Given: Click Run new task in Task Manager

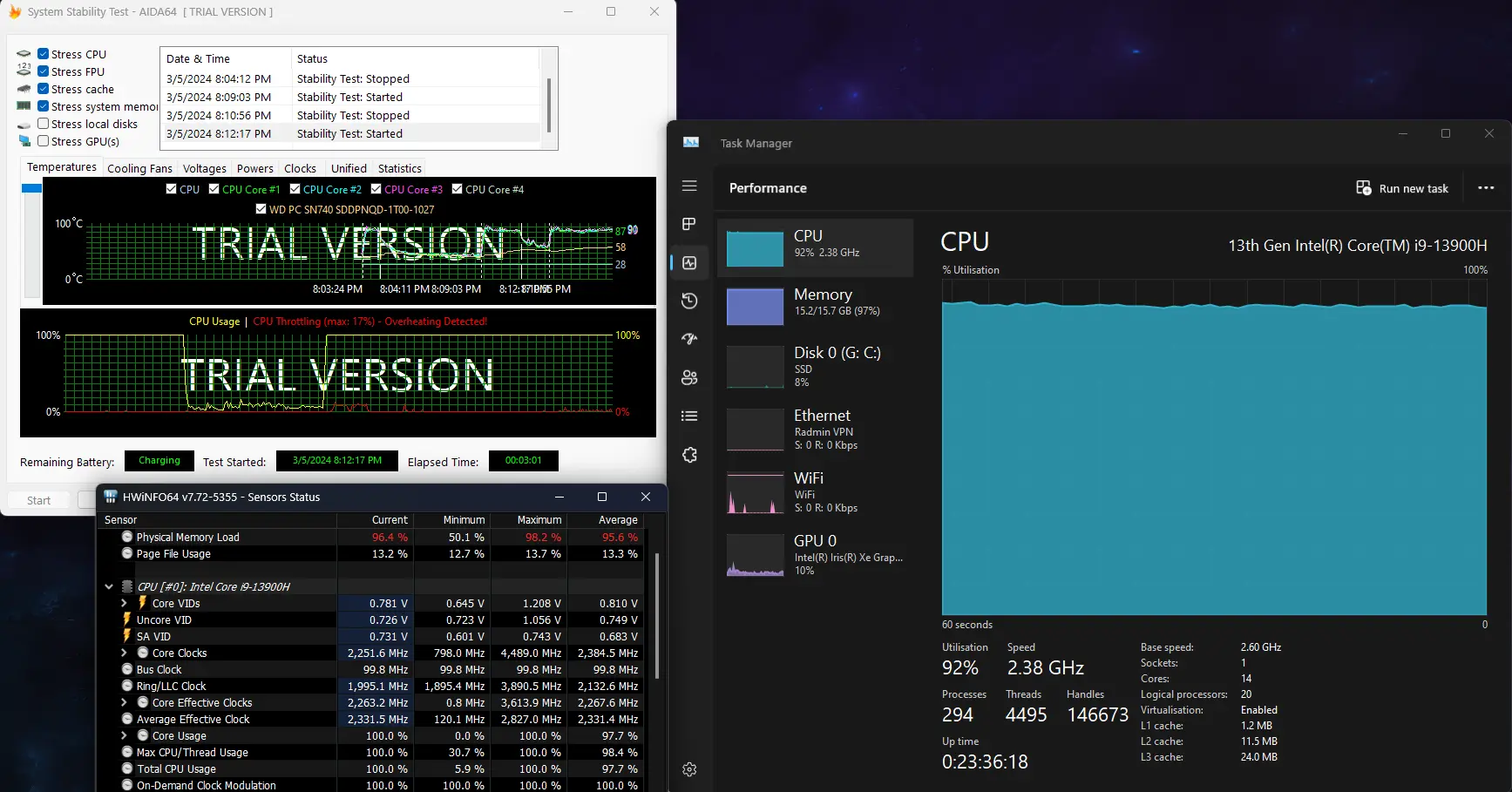Looking at the screenshot, I should tap(1402, 188).
